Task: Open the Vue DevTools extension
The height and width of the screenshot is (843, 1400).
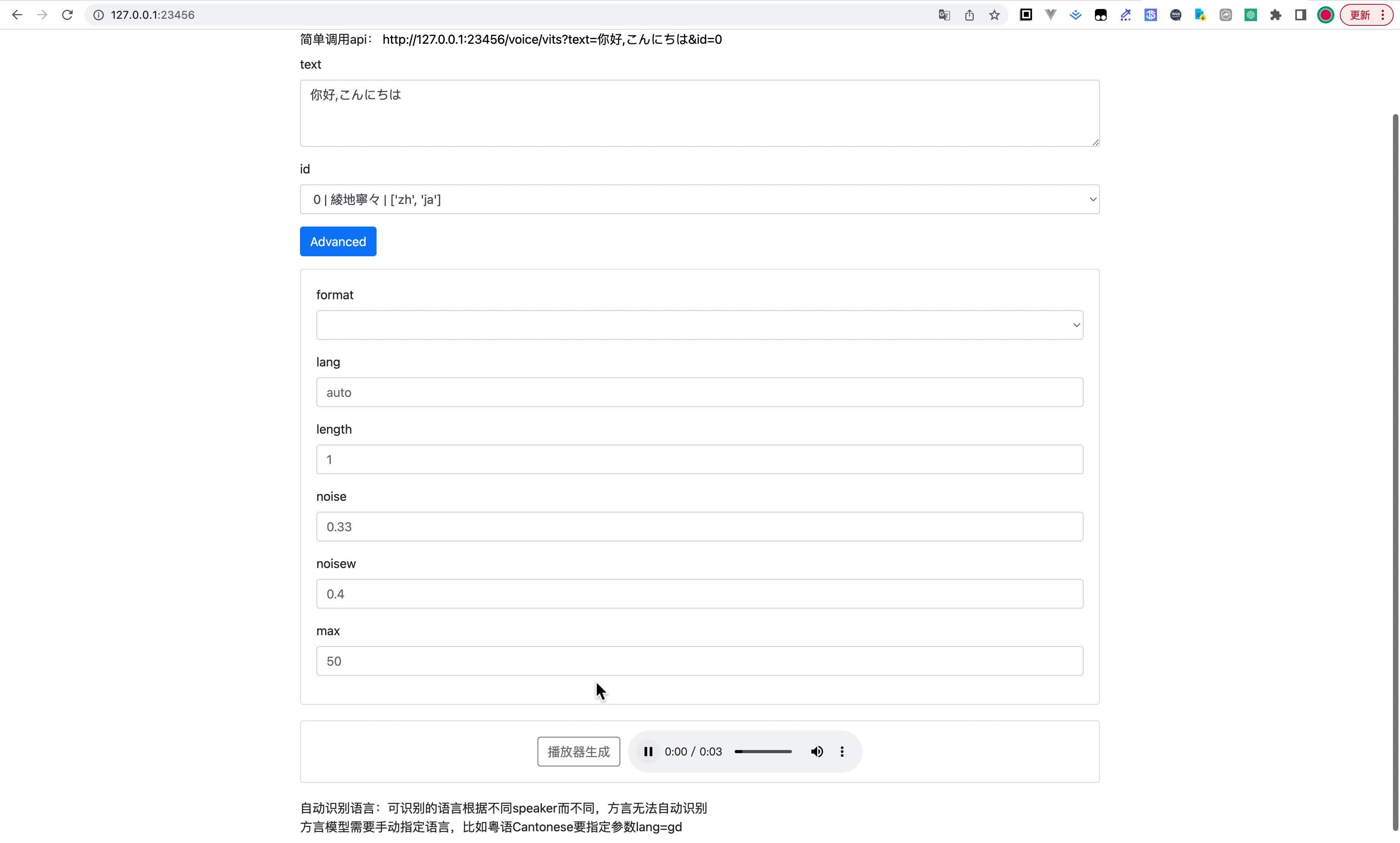Action: [1051, 15]
